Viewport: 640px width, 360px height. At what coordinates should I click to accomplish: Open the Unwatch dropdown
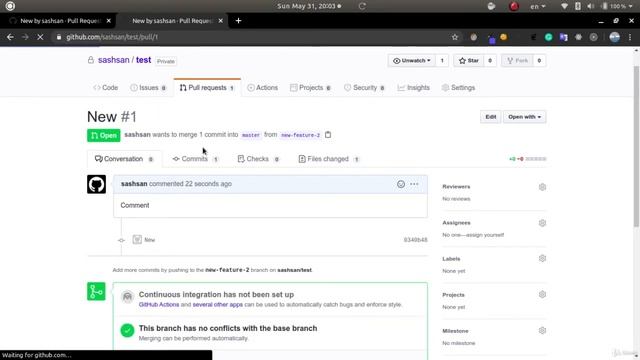(x=412, y=60)
